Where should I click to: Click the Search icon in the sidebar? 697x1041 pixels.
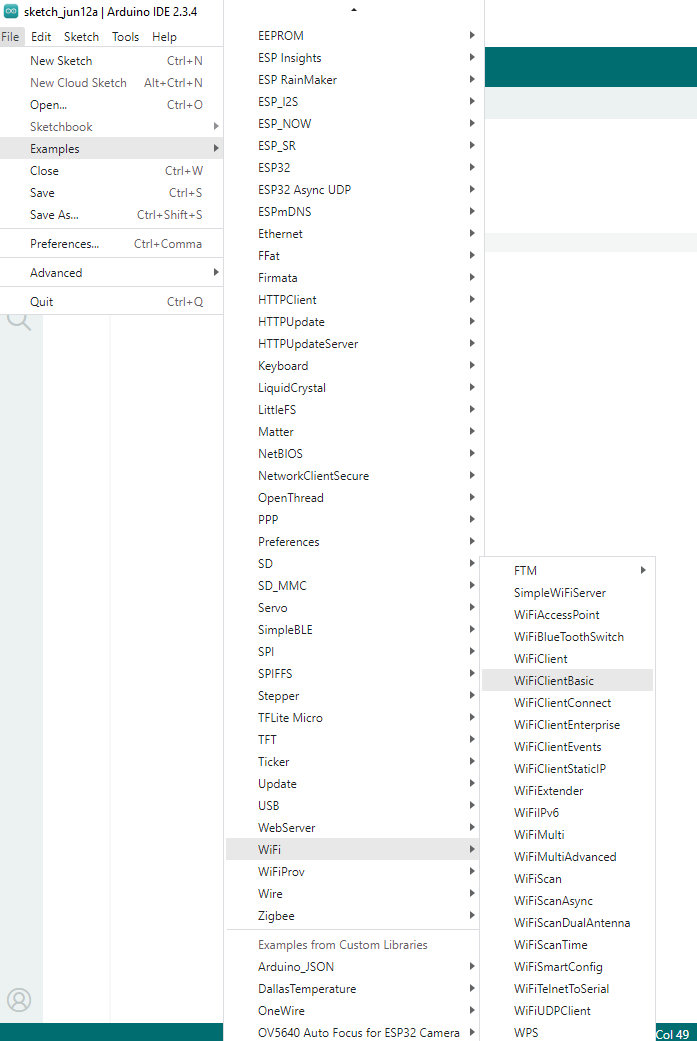pos(19,320)
